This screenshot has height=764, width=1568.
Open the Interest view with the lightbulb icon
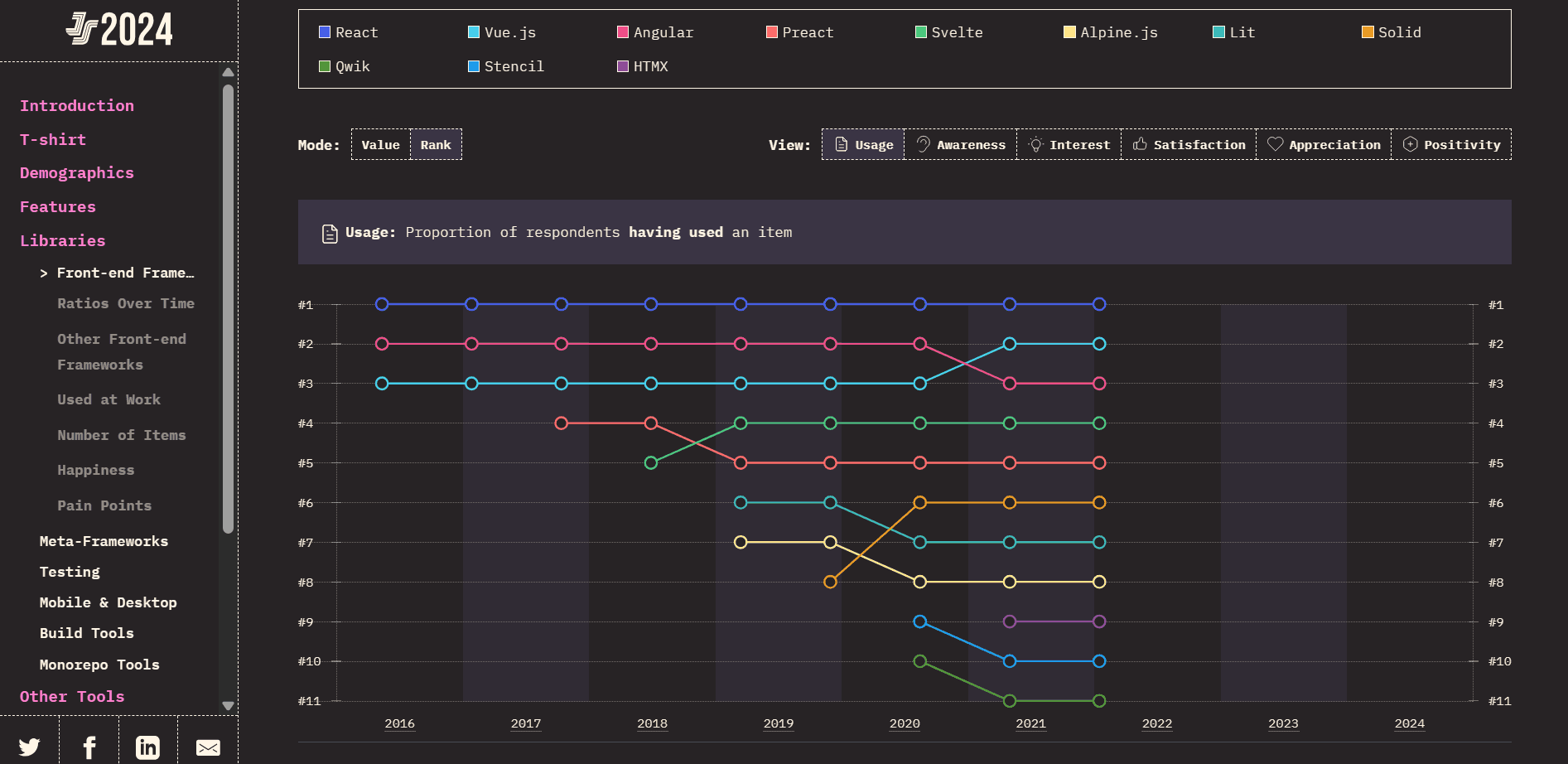[x=1069, y=144]
